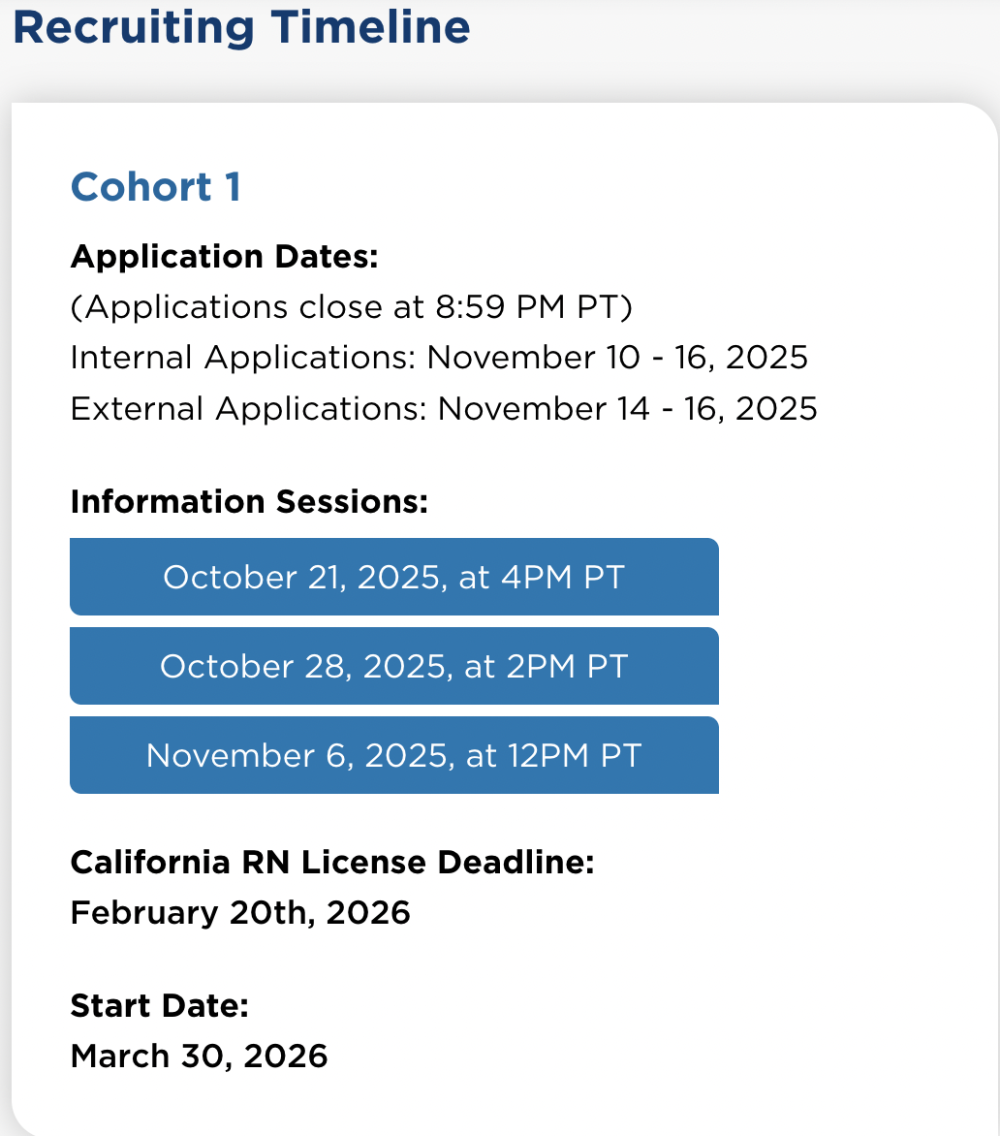Viewport: 1000px width, 1136px height.
Task: Click the Cohort 1 heading
Action: [x=156, y=187]
